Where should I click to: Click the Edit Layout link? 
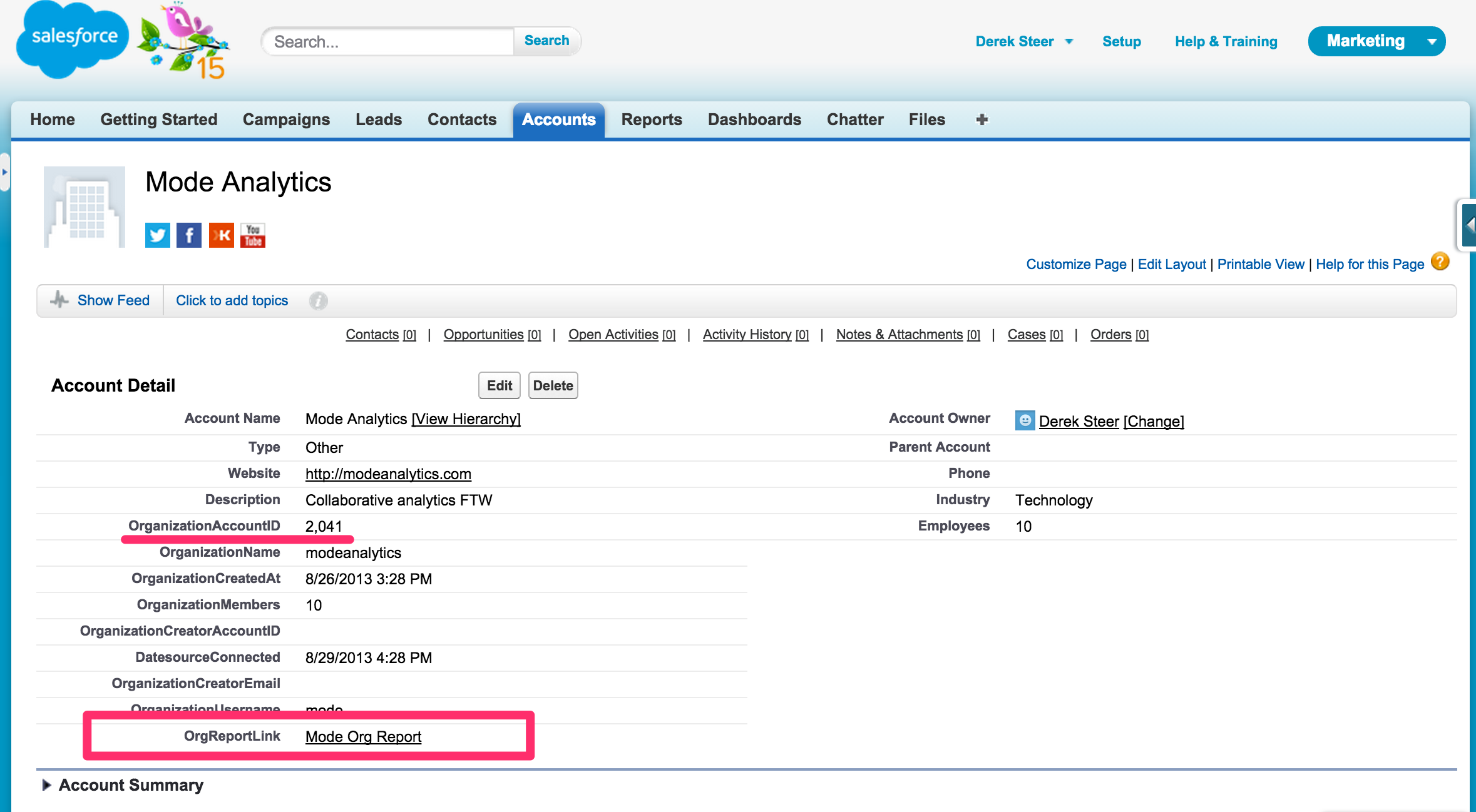[1172, 264]
